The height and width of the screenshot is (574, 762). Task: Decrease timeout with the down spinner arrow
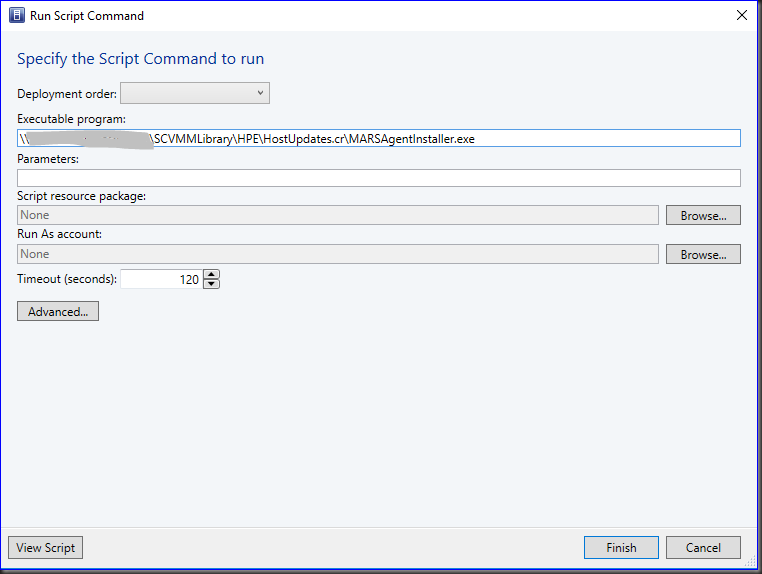pos(211,285)
